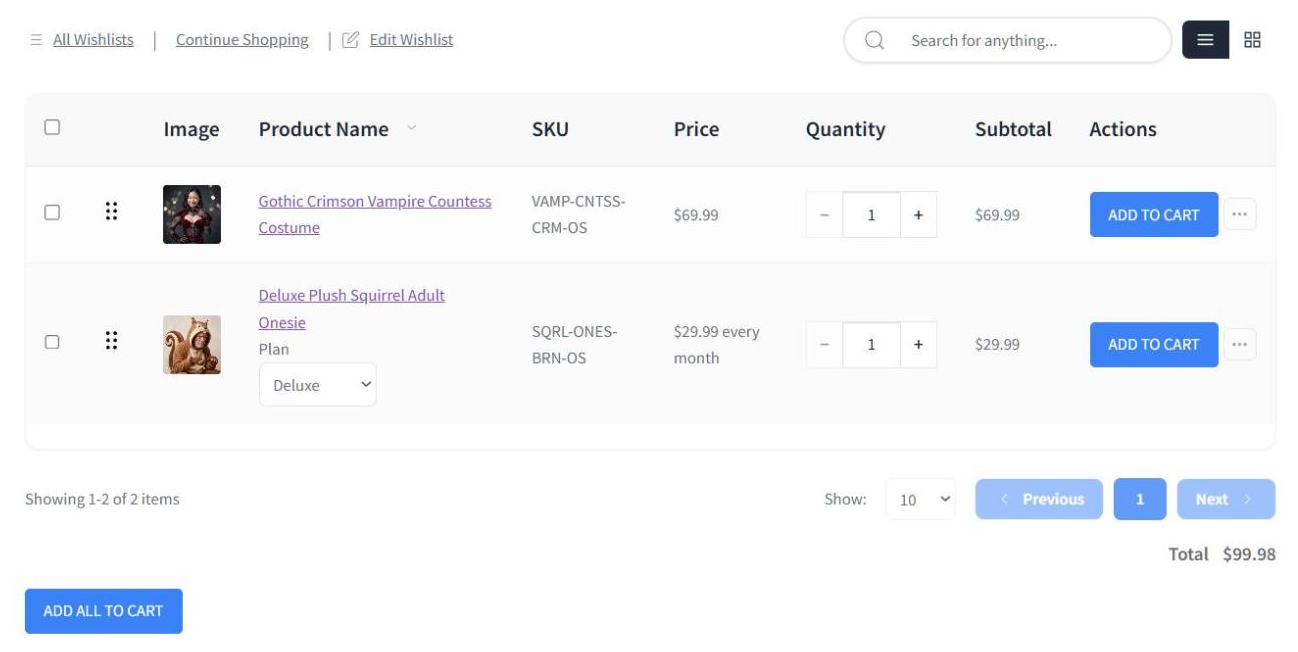
Task: Click the Image column header
Action: click(x=191, y=129)
